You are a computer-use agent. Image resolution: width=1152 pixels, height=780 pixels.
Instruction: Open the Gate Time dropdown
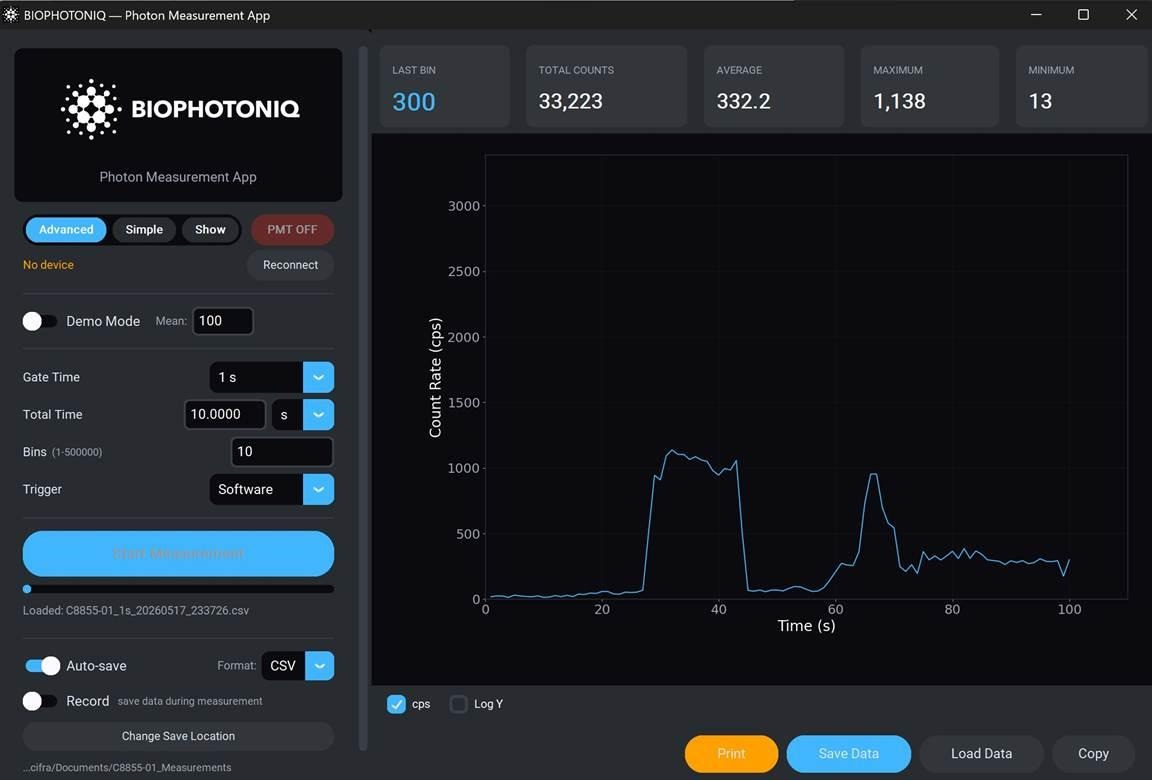click(272, 378)
